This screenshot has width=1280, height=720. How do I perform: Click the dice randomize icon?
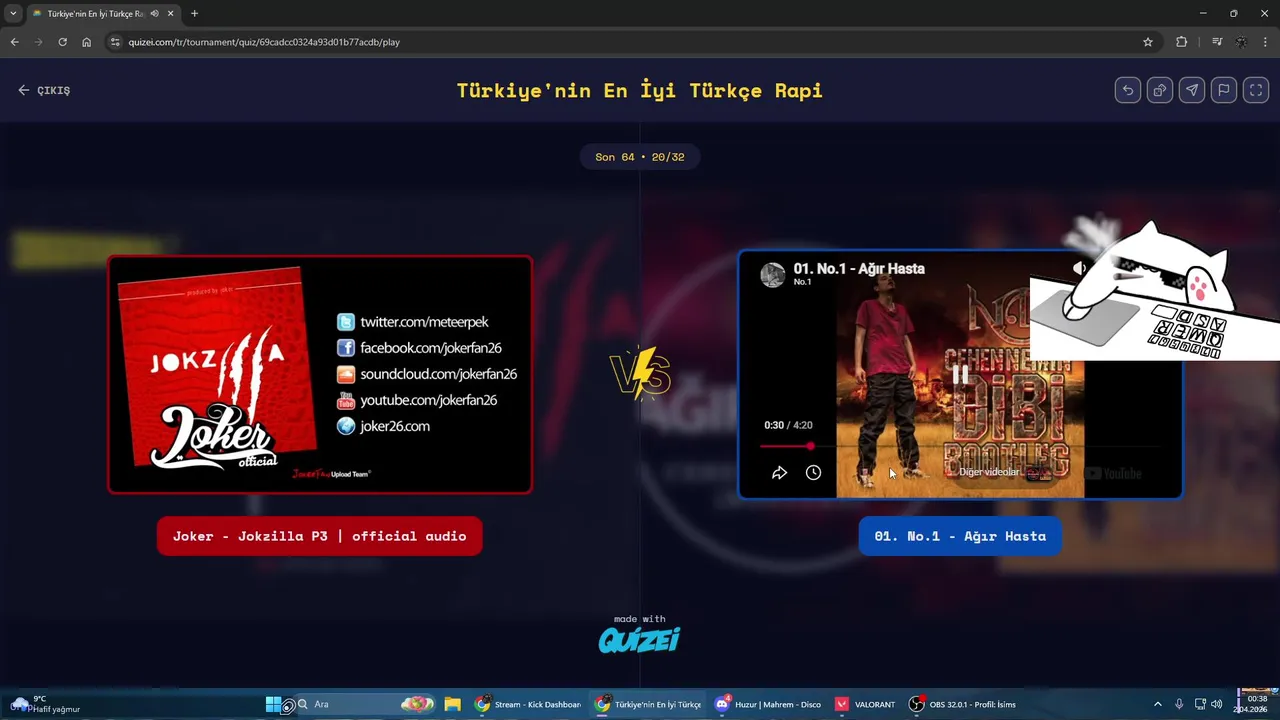coord(1160,90)
